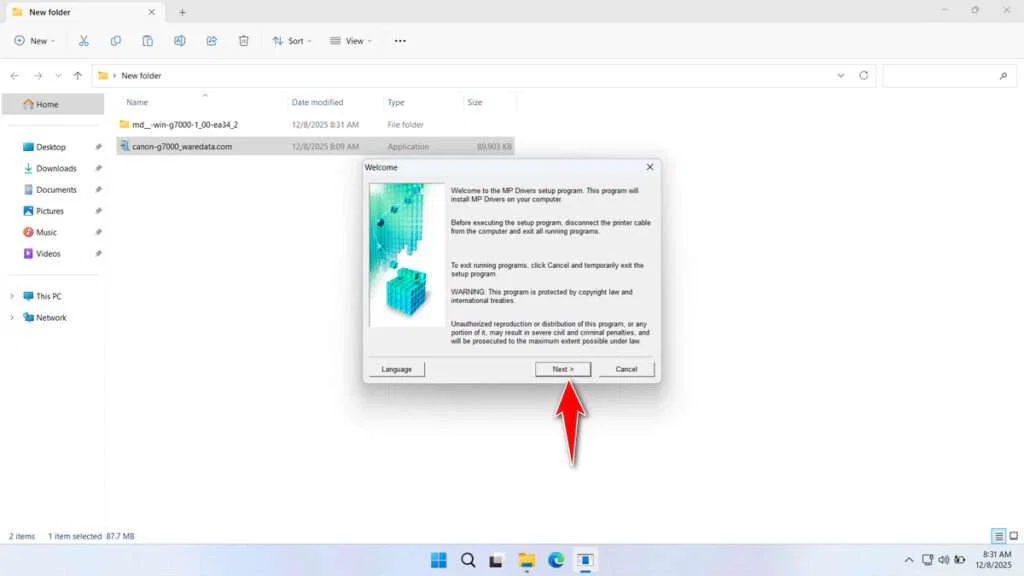Click the paste icon in the toolbar

(x=148, y=40)
